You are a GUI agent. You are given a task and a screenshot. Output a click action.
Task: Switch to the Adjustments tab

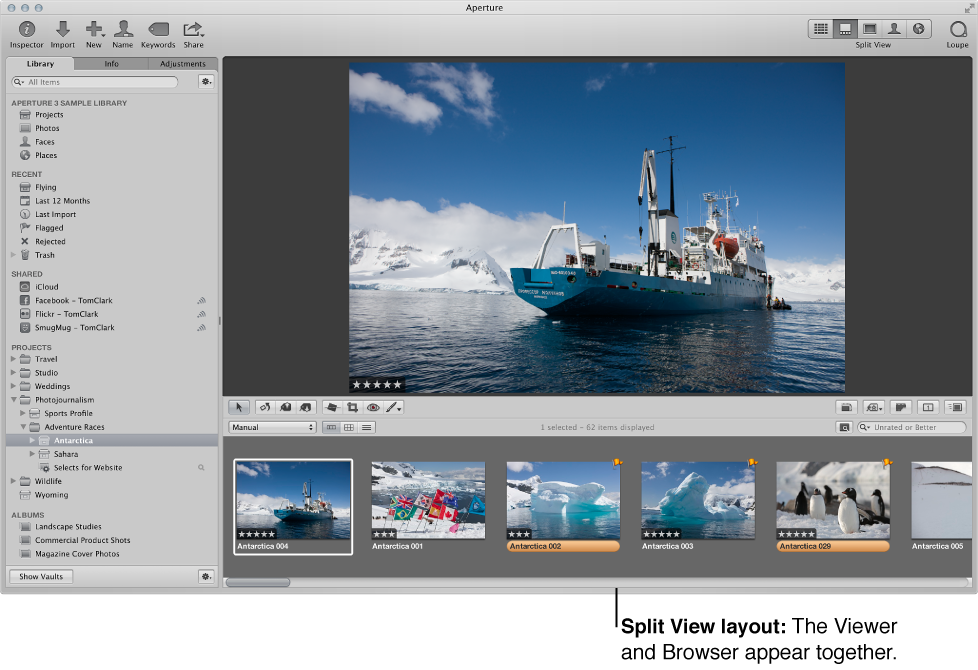click(x=182, y=63)
